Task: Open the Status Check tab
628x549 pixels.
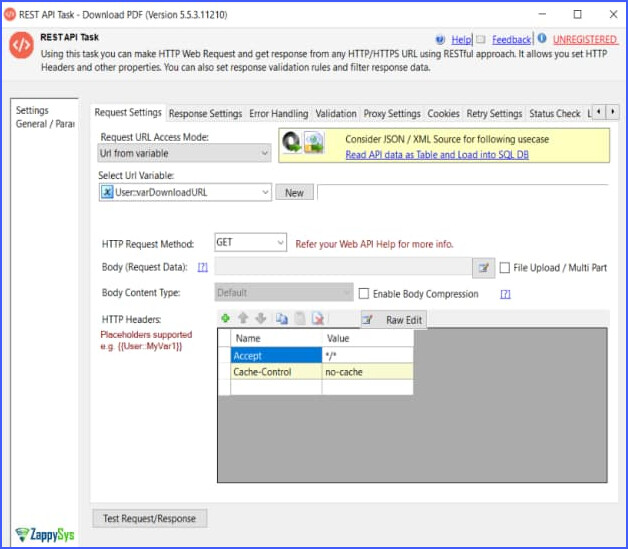Action: coord(555,114)
